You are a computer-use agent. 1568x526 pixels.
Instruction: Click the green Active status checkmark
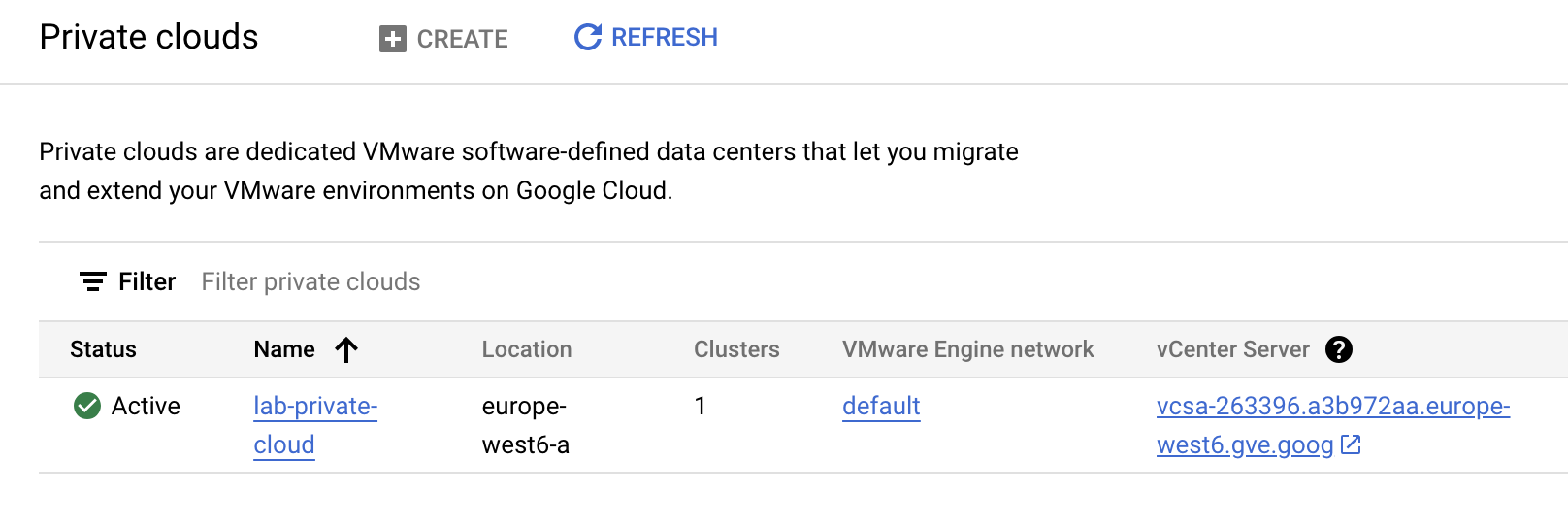click(87, 406)
